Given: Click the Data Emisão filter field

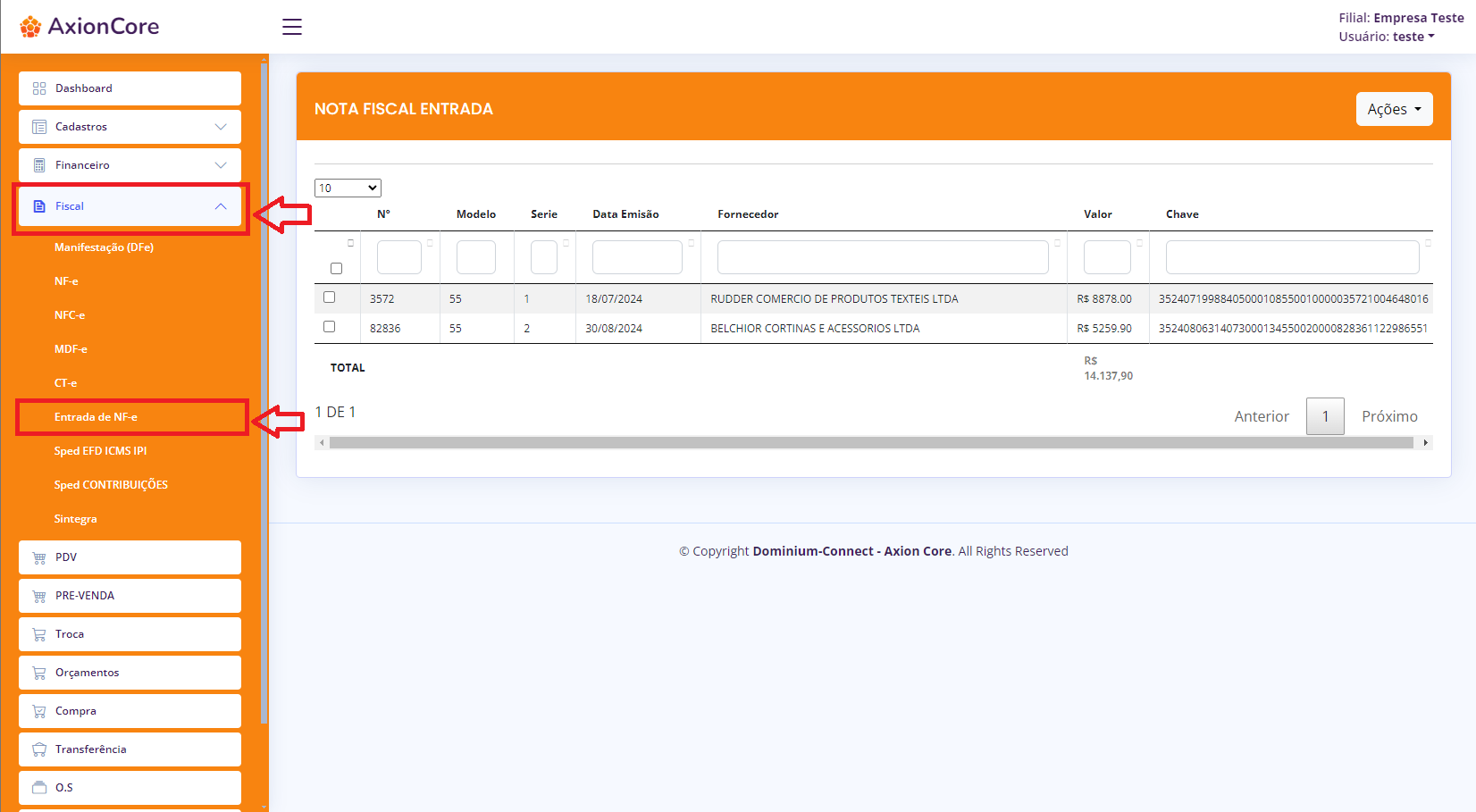Looking at the screenshot, I should (x=637, y=257).
